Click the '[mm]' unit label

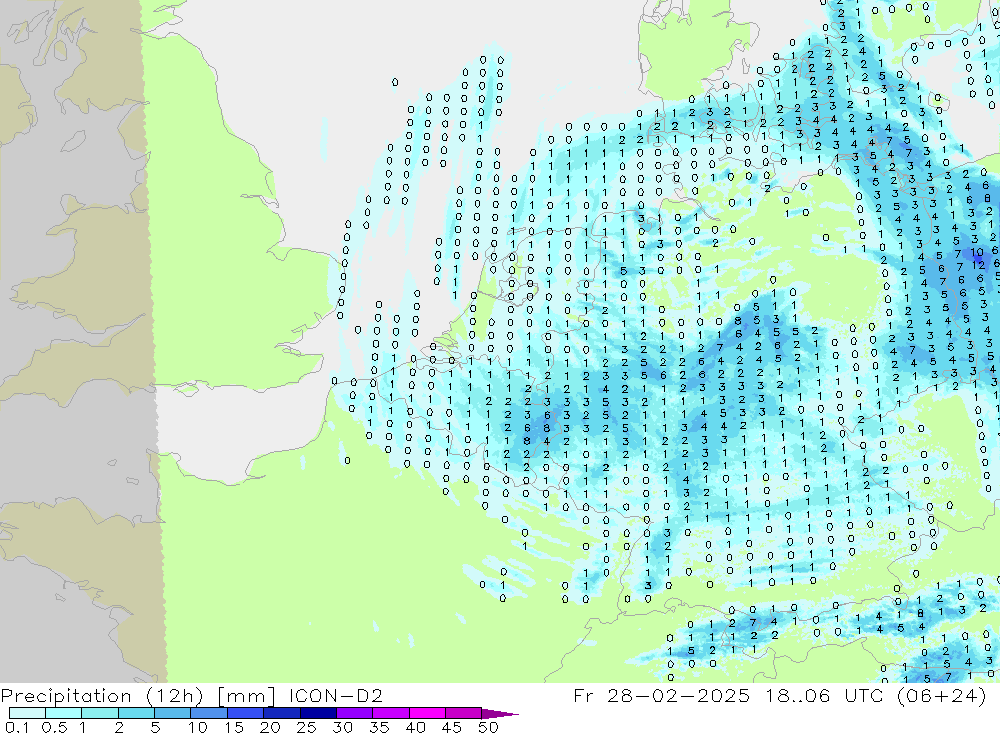(247, 695)
